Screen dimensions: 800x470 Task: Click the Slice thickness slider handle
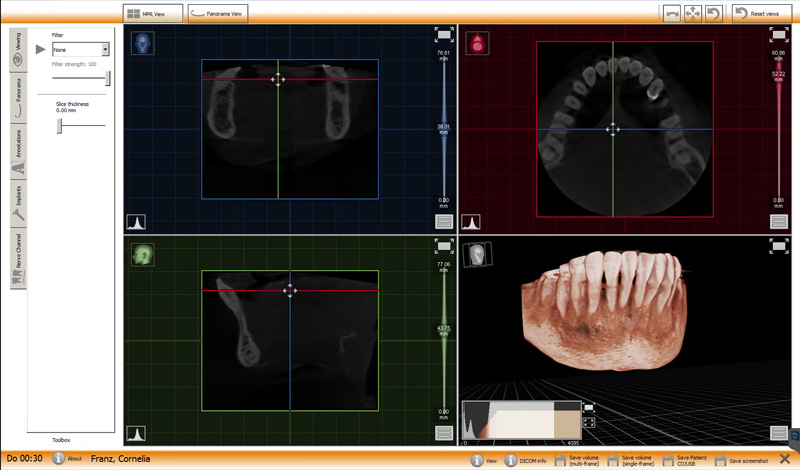pos(60,125)
